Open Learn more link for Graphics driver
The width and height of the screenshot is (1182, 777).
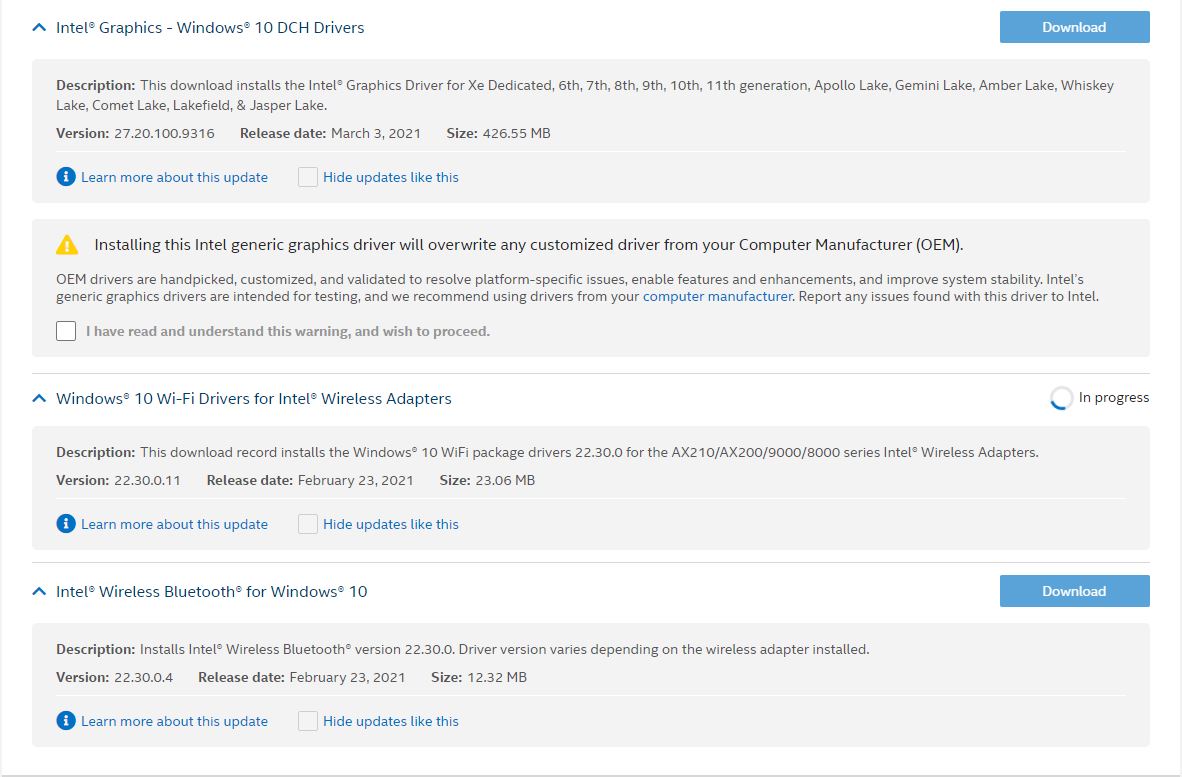point(174,177)
